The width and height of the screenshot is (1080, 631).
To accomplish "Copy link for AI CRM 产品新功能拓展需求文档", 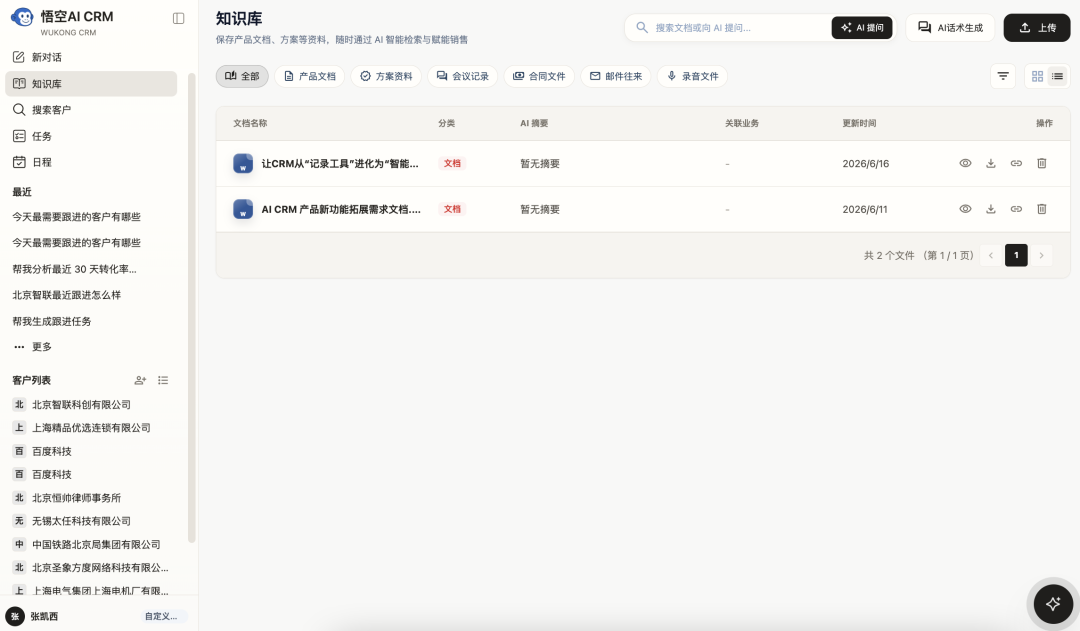I will click(x=1016, y=209).
